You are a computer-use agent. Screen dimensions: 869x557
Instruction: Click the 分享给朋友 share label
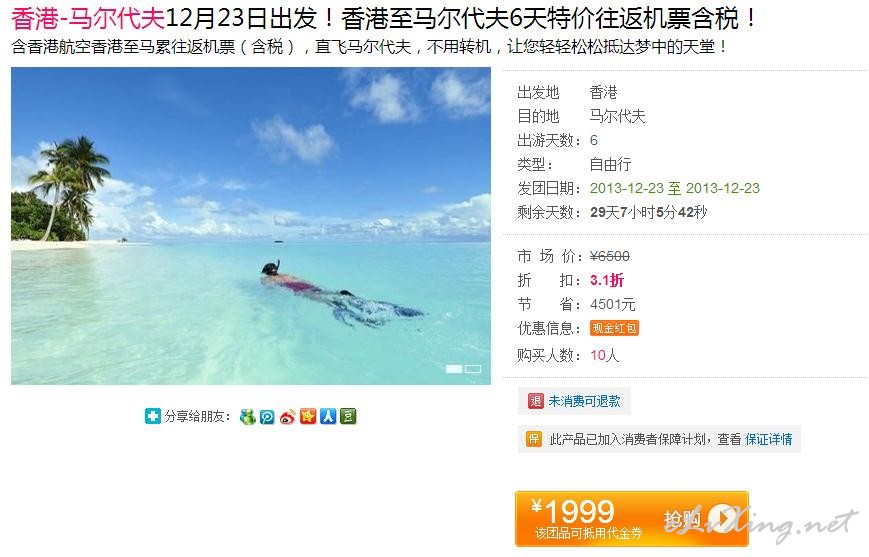(197, 416)
